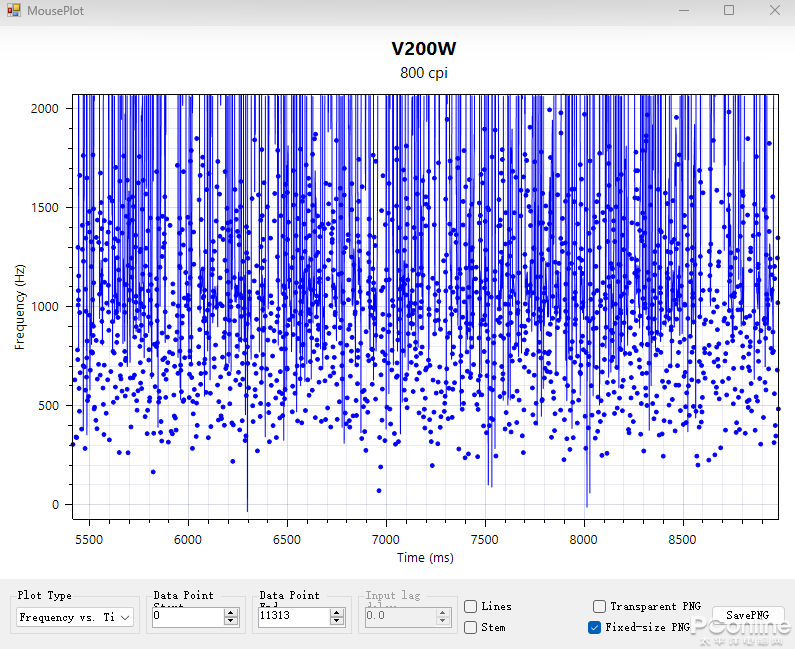Click the Data Point End field showing 11313
Viewport: 795px width, 649px height.
pos(294,617)
